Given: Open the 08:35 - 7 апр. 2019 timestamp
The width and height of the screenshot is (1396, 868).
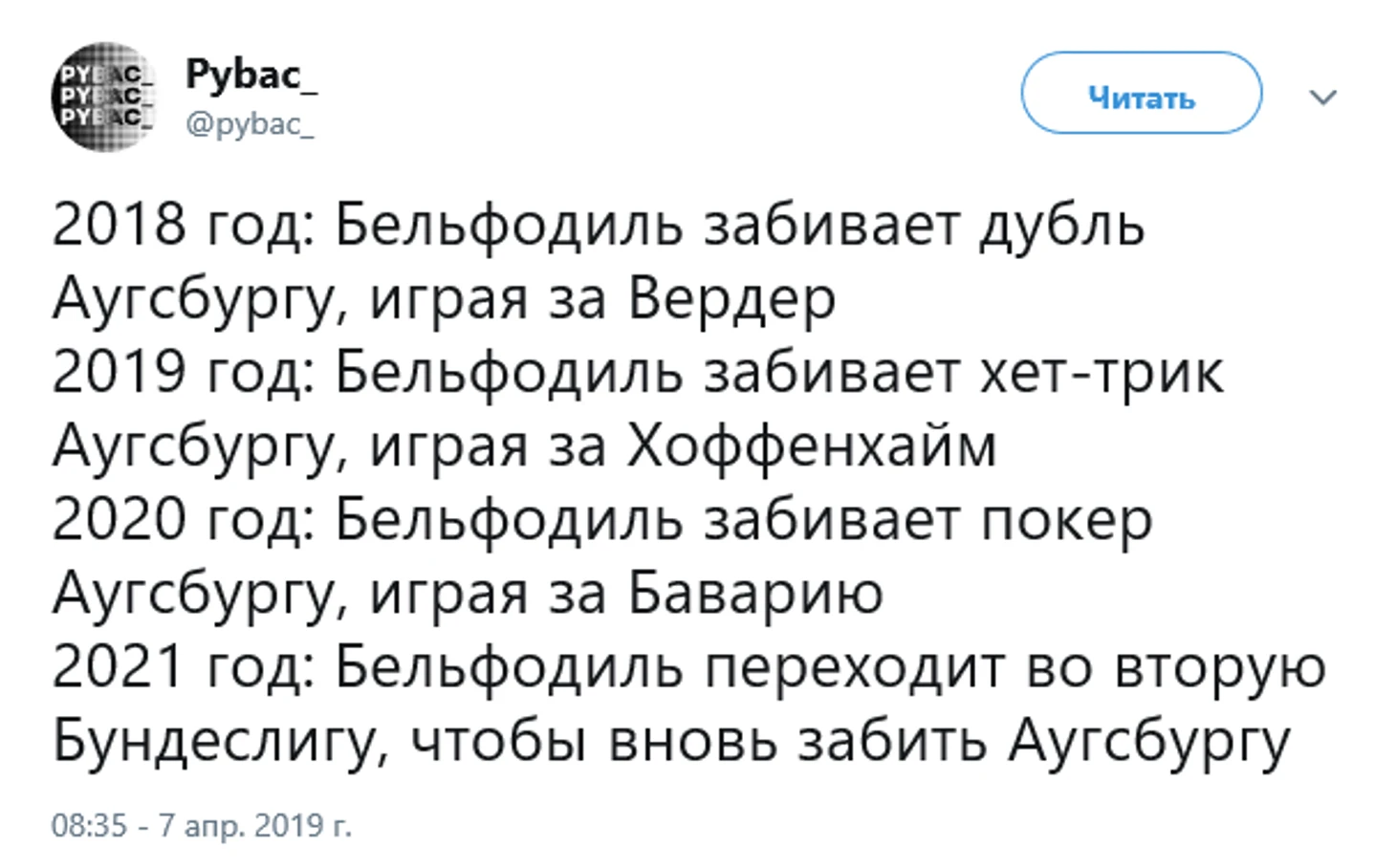Looking at the screenshot, I should (201, 825).
